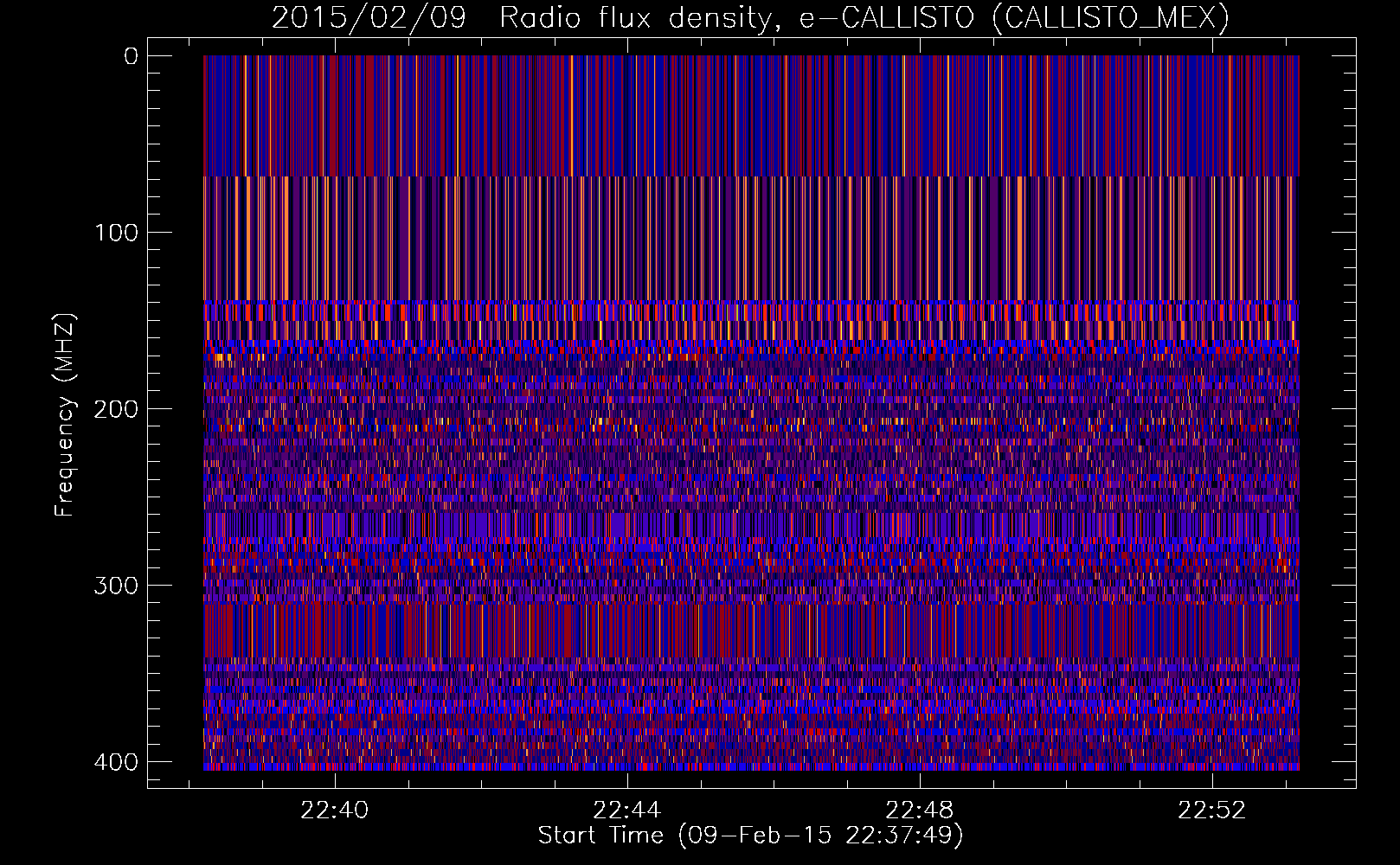The image size is (1400, 865).
Task: Click the 'Start Time (09-Feb-15 22:37:49)' label
Action: (750, 836)
